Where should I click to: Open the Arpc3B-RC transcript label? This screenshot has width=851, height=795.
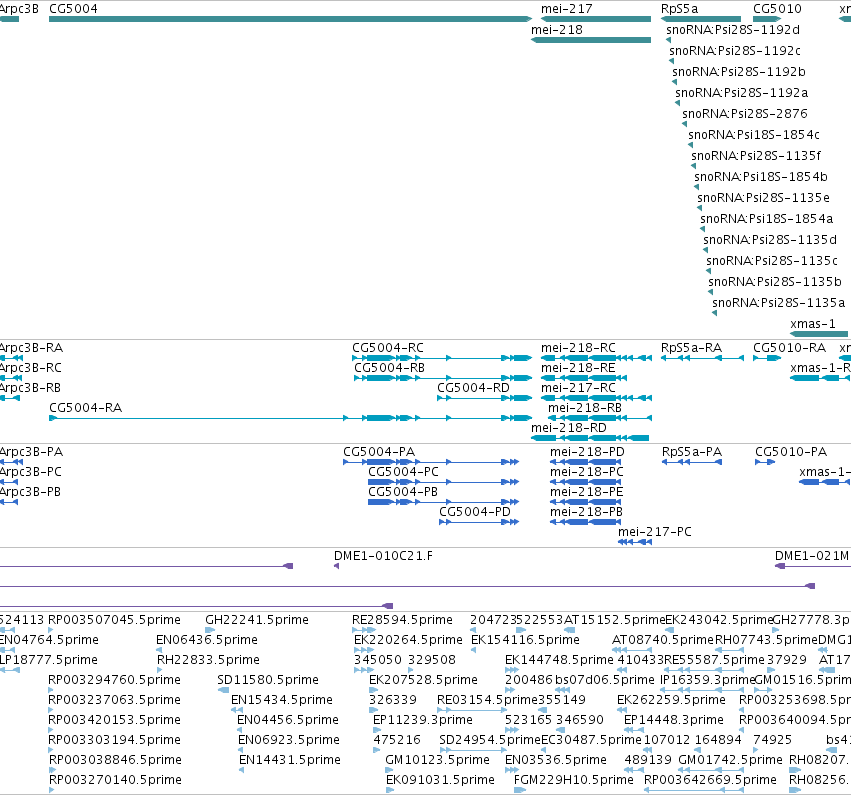point(30,368)
